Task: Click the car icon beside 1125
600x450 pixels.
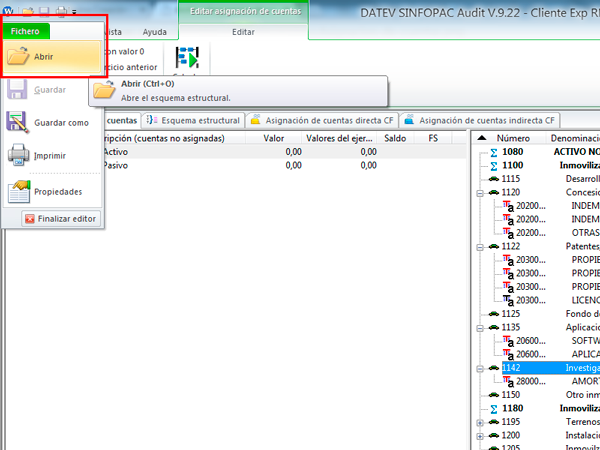Action: [x=494, y=314]
